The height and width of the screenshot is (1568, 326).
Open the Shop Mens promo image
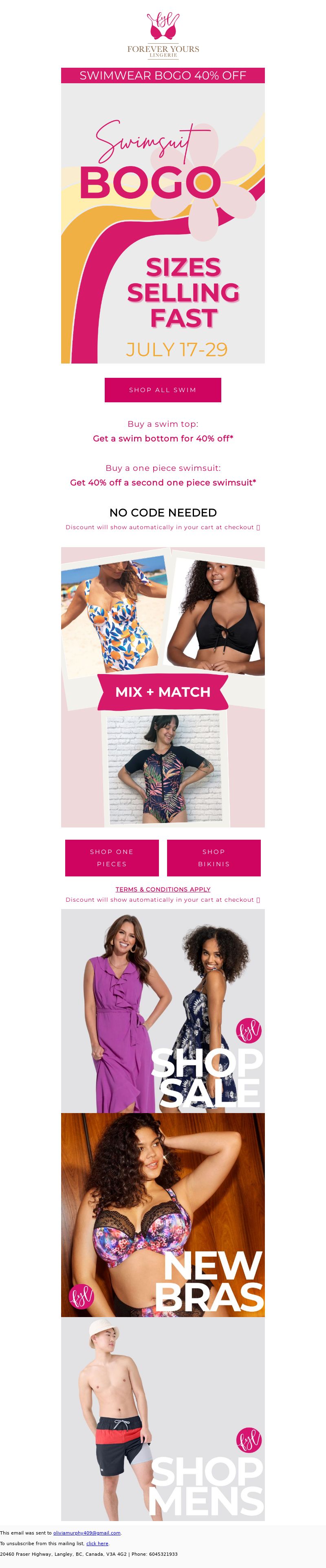point(163,1419)
